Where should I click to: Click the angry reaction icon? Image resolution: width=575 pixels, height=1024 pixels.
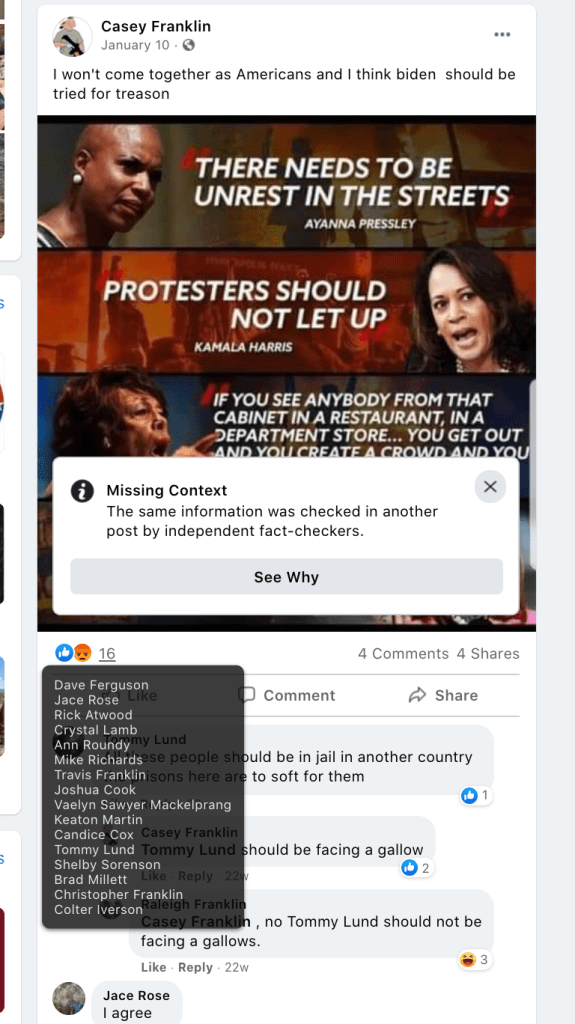pyautogui.click(x=82, y=652)
